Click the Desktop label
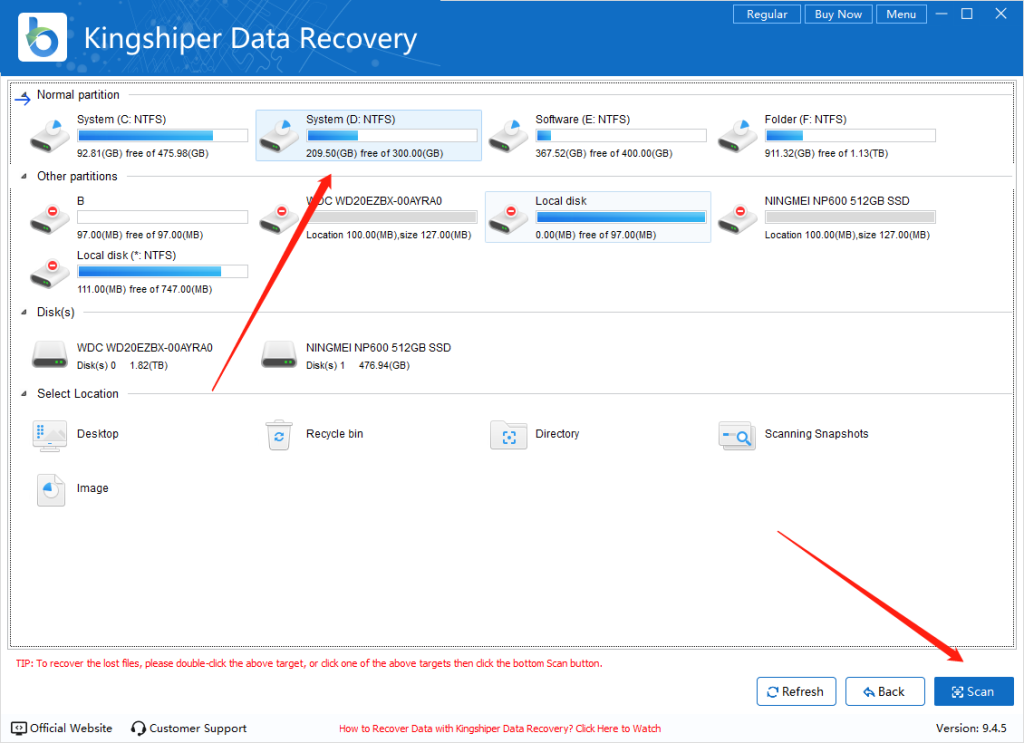The height and width of the screenshot is (743, 1024). (x=98, y=434)
